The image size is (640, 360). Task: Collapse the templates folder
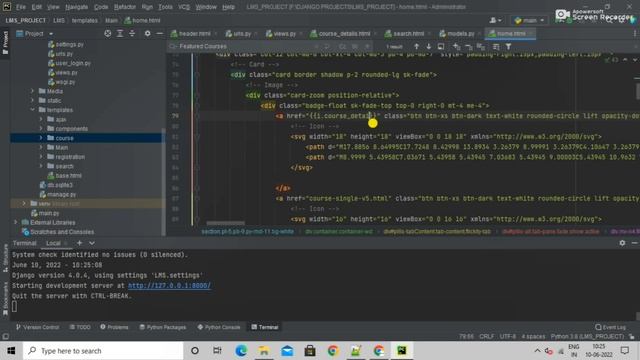pos(32,110)
